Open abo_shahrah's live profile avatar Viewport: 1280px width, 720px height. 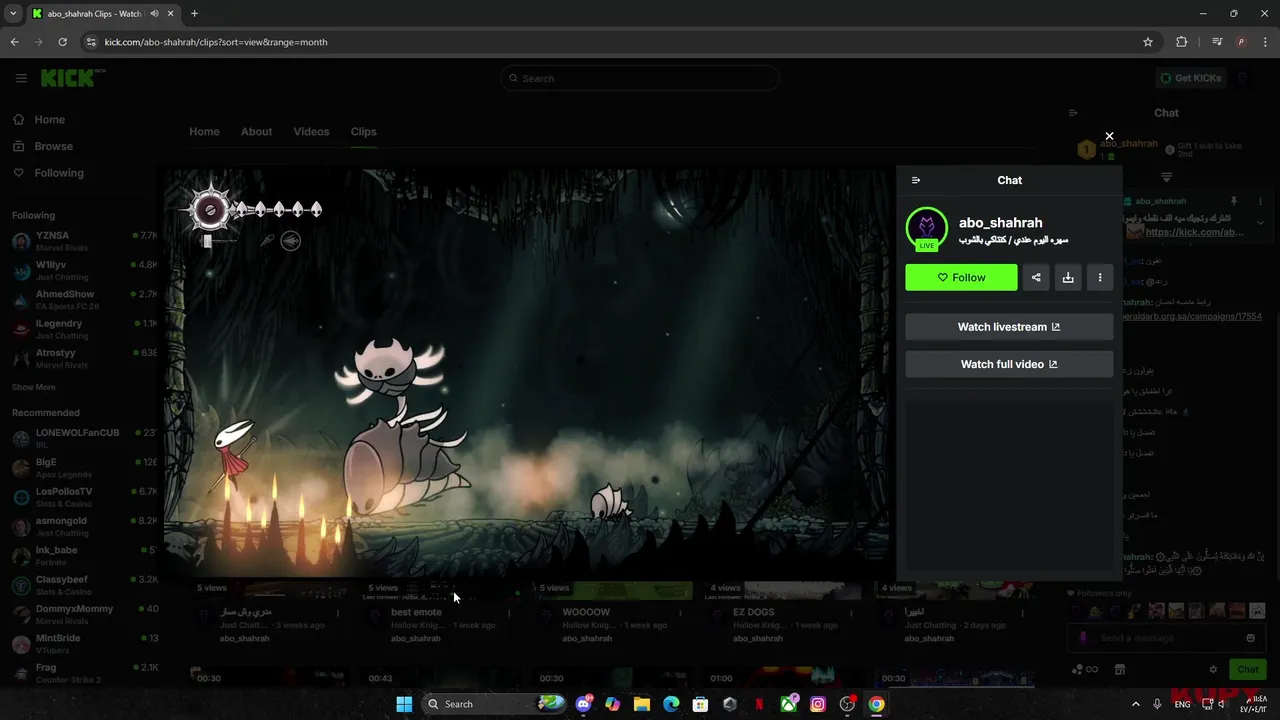click(x=927, y=228)
